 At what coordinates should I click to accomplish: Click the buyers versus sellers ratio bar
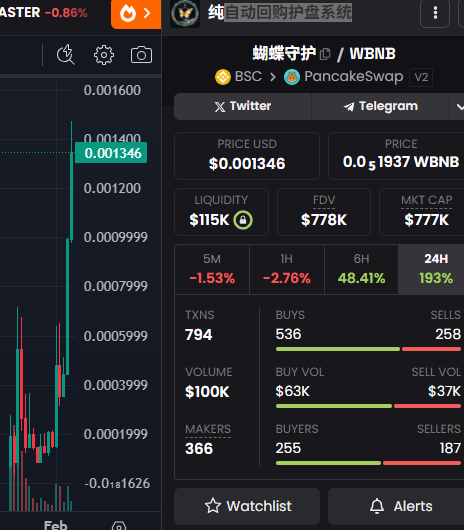(x=368, y=463)
